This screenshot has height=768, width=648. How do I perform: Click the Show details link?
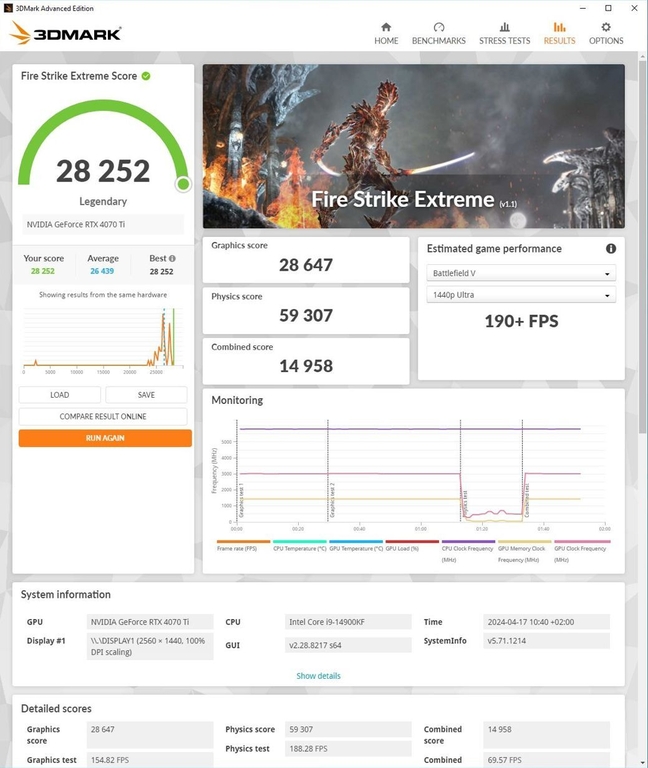(x=318, y=675)
